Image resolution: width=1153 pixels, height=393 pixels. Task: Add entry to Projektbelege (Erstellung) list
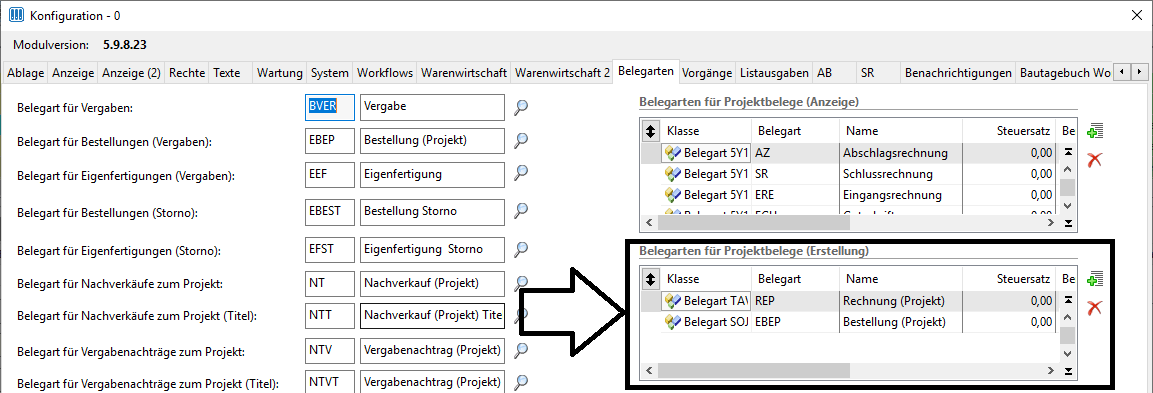tap(1095, 279)
